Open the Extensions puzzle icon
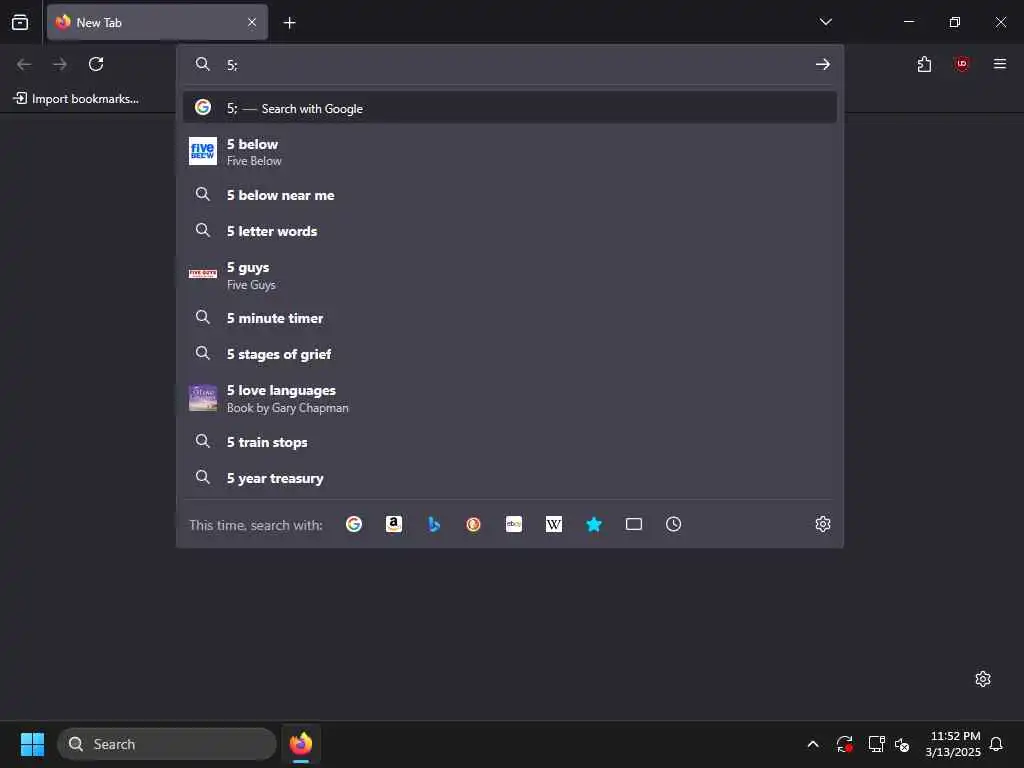 [924, 64]
